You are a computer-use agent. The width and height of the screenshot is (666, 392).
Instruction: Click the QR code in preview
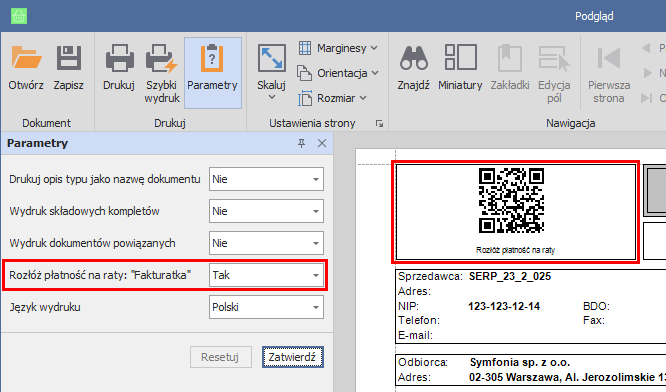point(511,200)
